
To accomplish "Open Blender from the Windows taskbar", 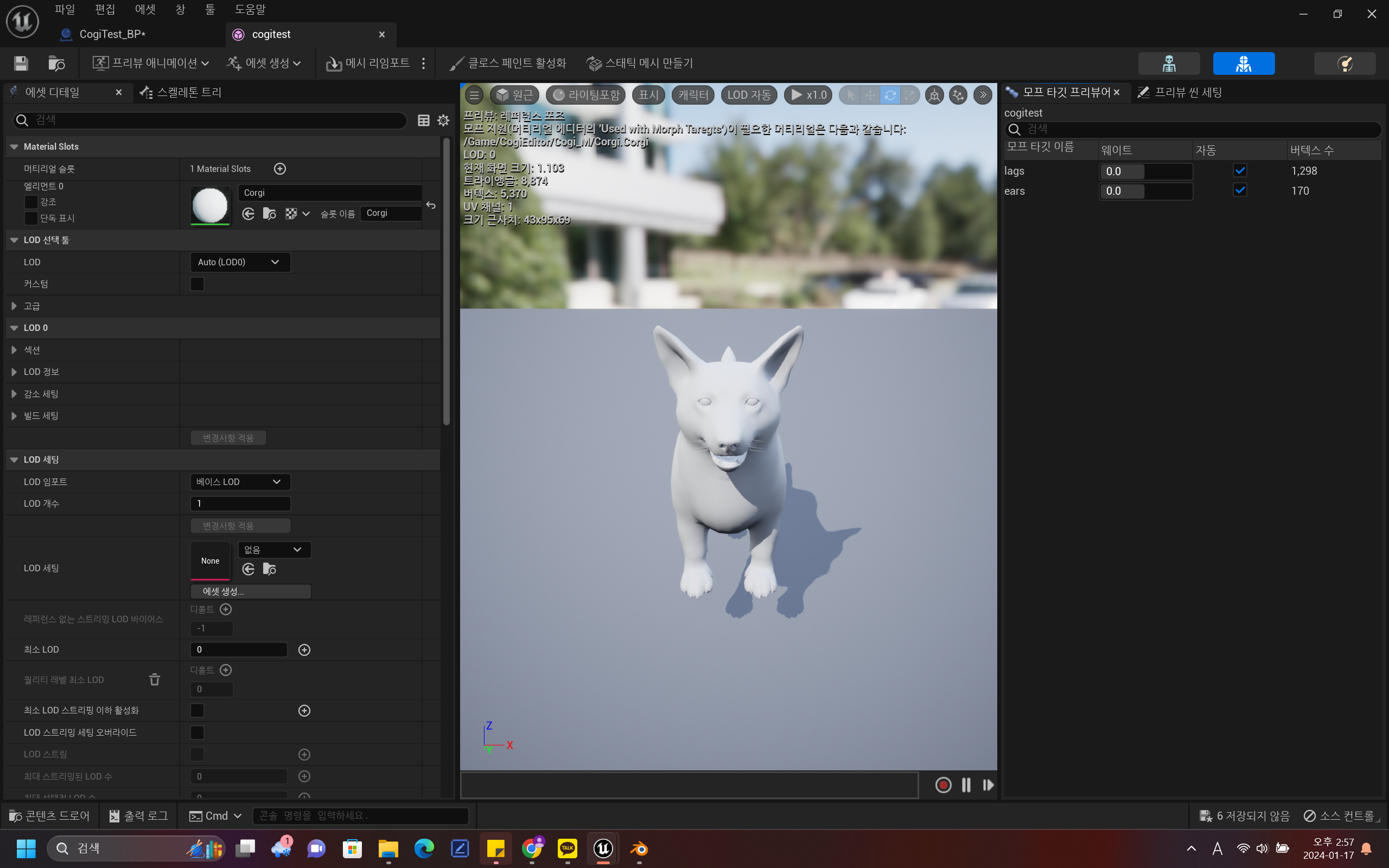I will [x=639, y=848].
